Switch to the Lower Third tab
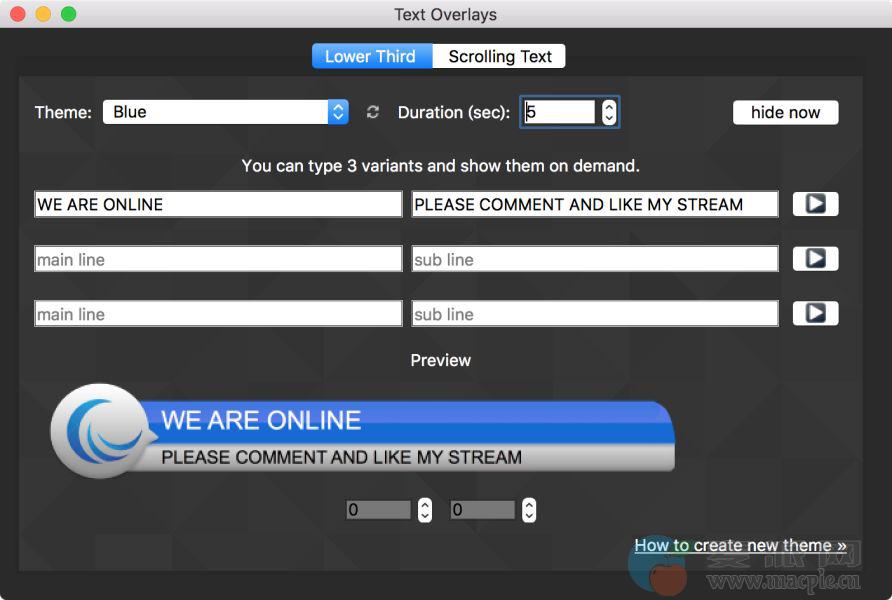This screenshot has height=600, width=892. point(371,56)
